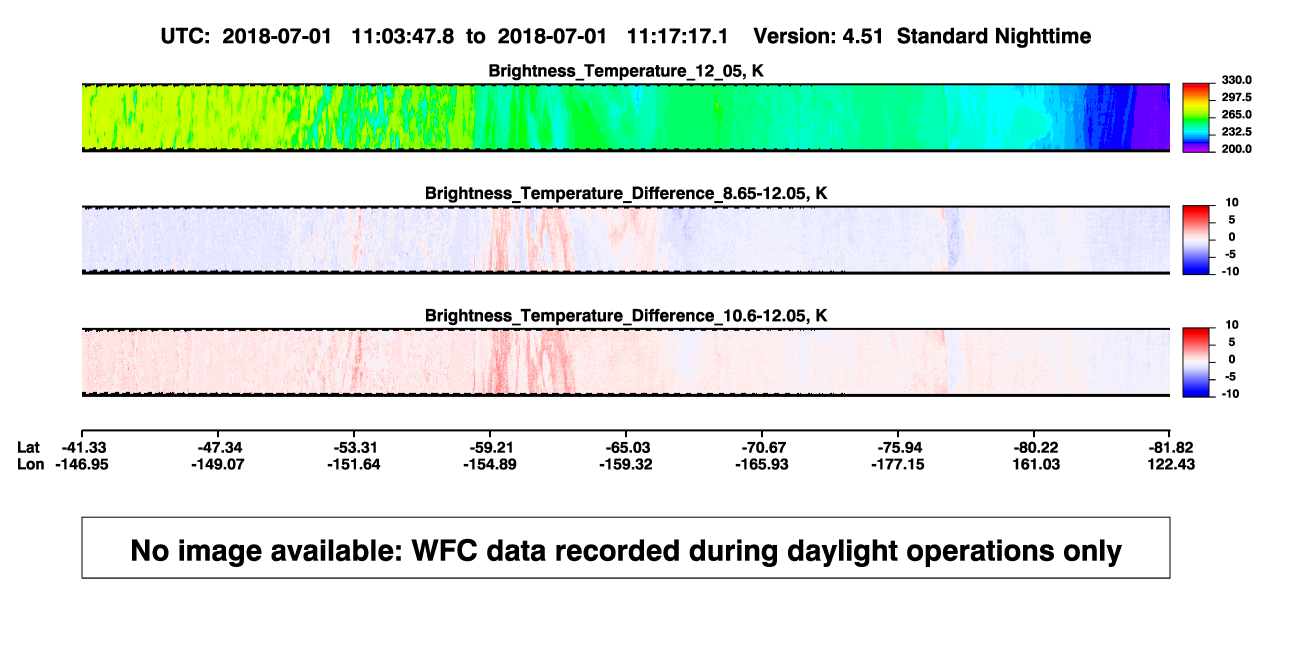Click longitude tick value '-159.32'

pos(626,464)
